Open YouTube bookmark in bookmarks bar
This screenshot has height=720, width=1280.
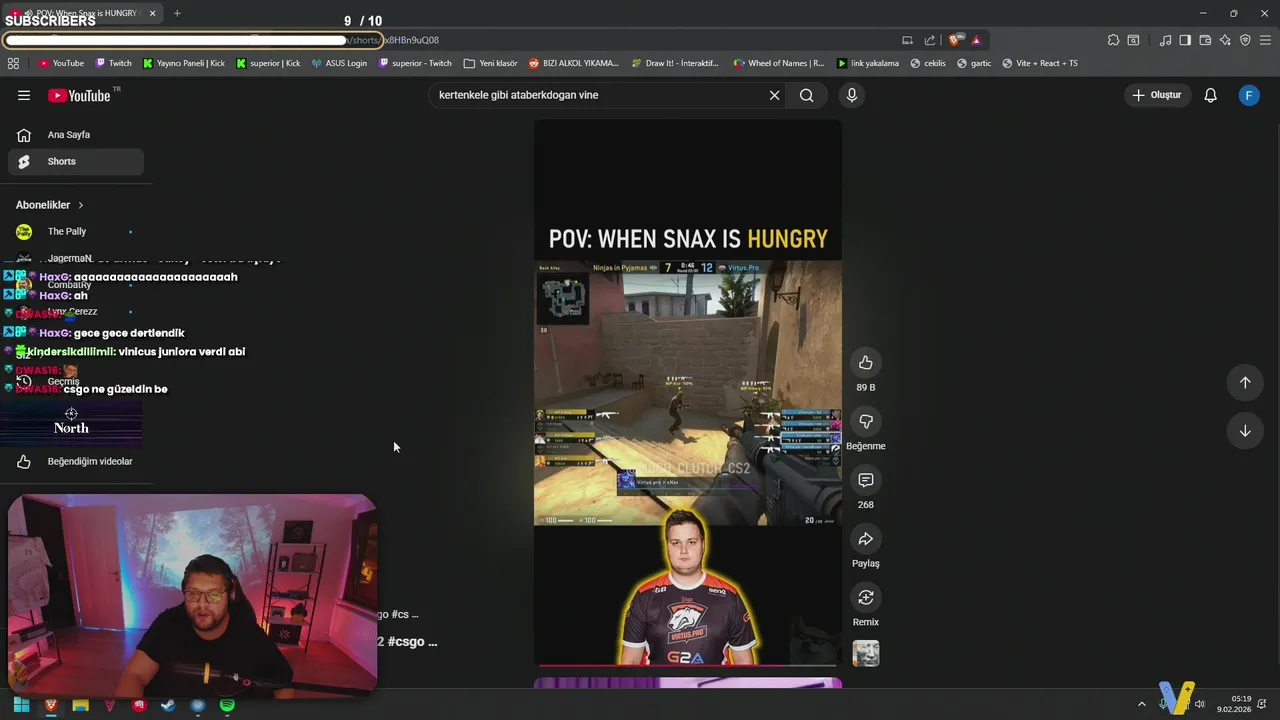(x=61, y=63)
